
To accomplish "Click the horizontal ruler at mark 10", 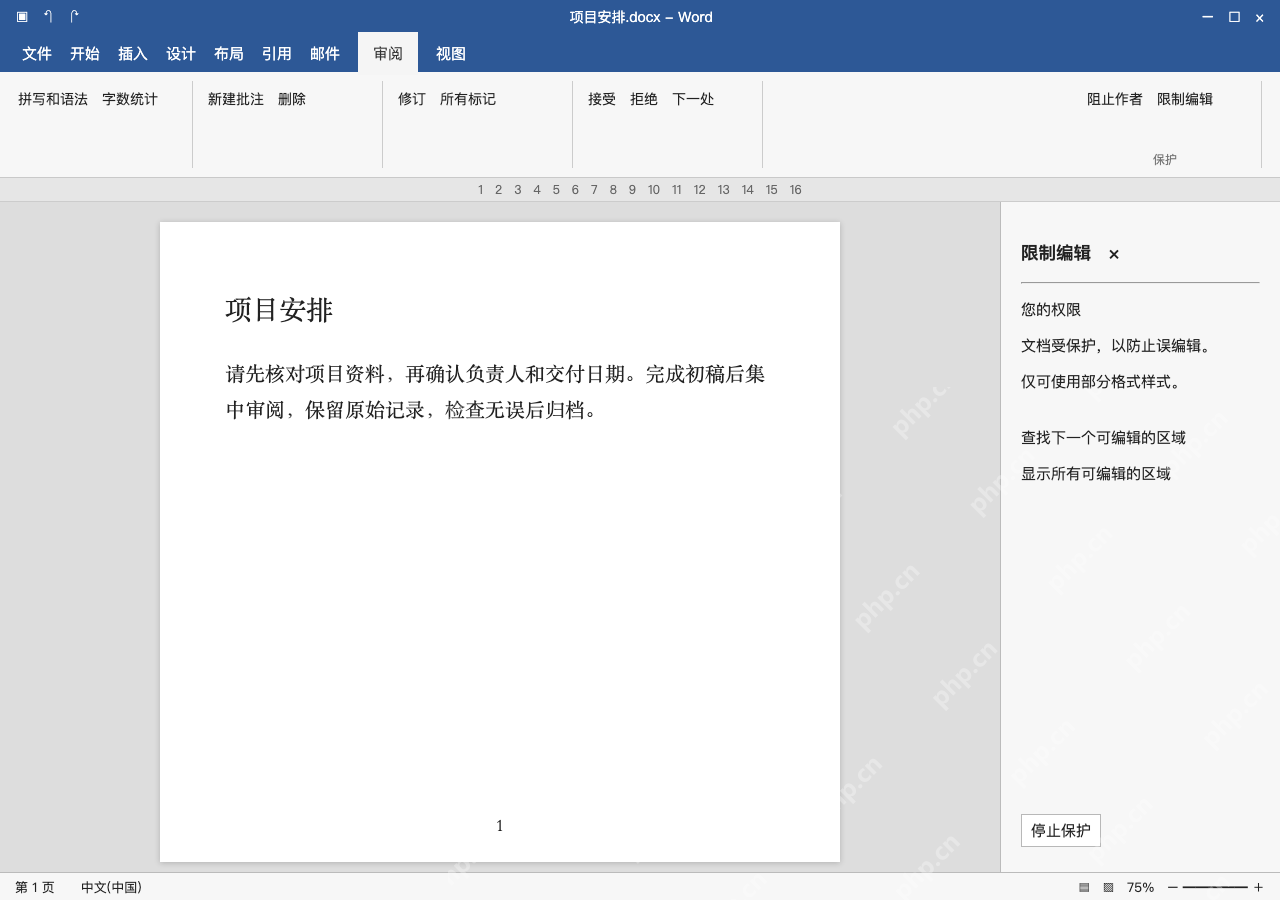I will point(654,190).
